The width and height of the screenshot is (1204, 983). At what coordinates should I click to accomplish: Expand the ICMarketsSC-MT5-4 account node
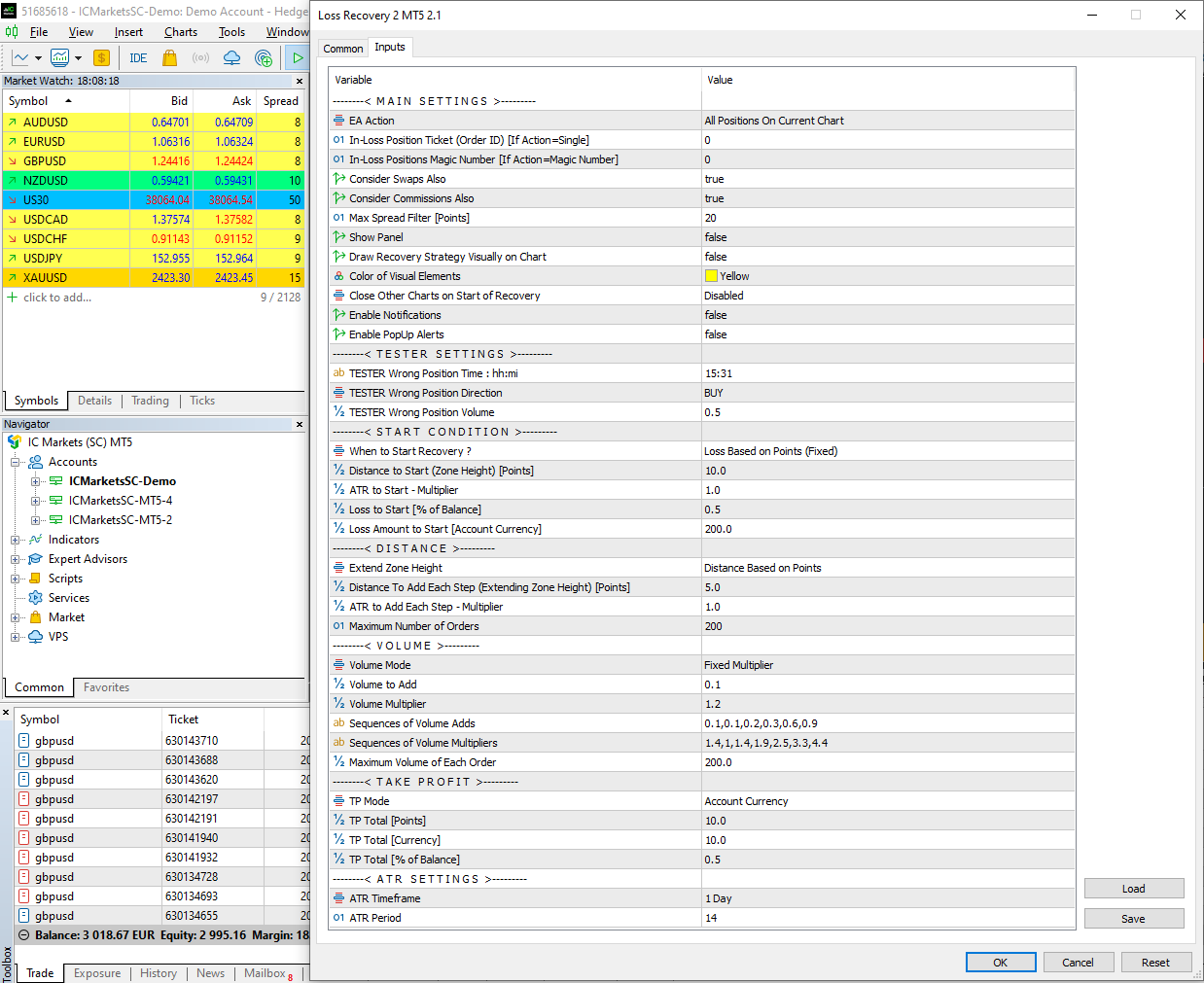[36, 501]
